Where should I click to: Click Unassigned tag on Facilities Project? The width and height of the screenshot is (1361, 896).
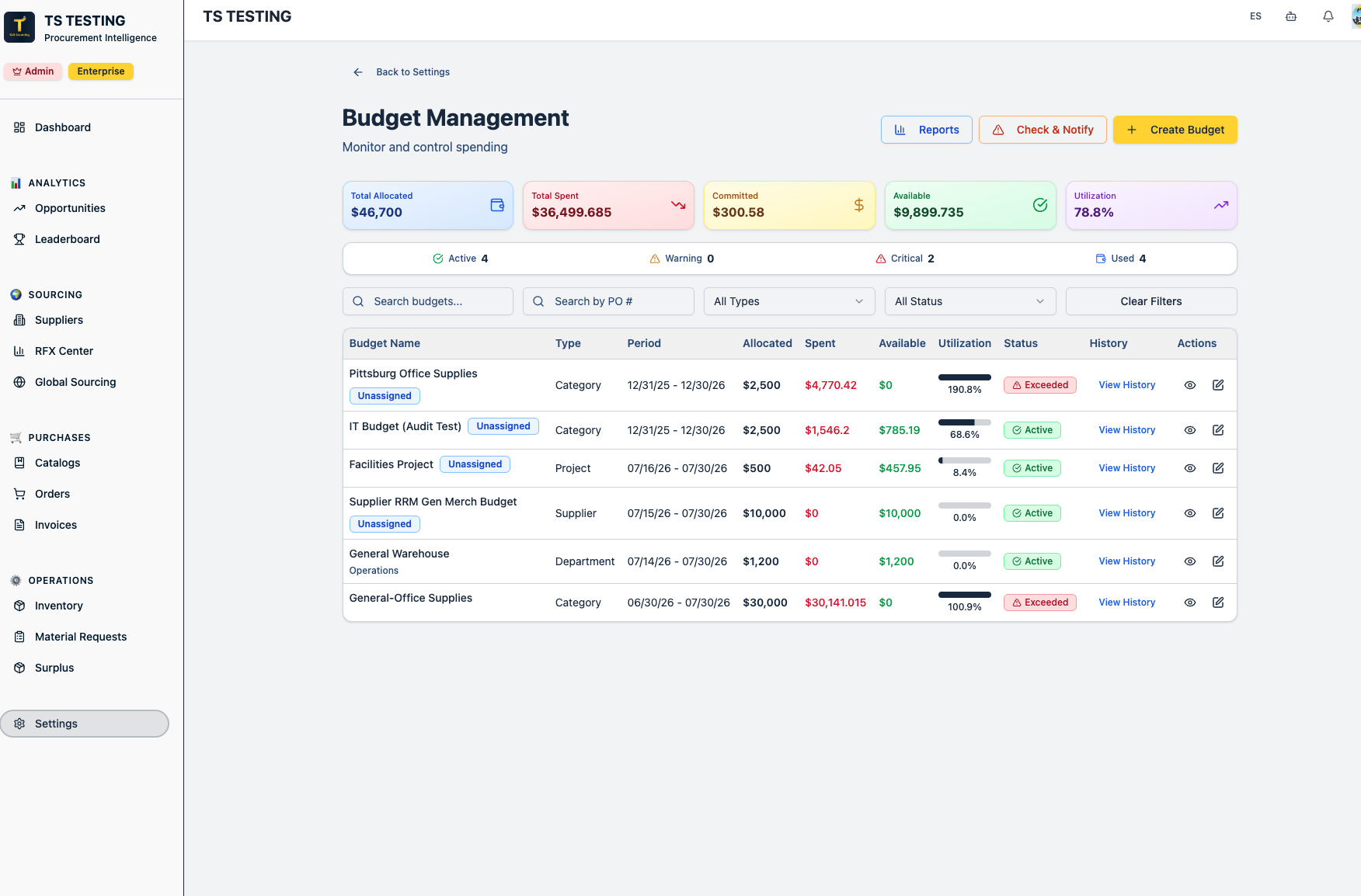click(x=475, y=464)
